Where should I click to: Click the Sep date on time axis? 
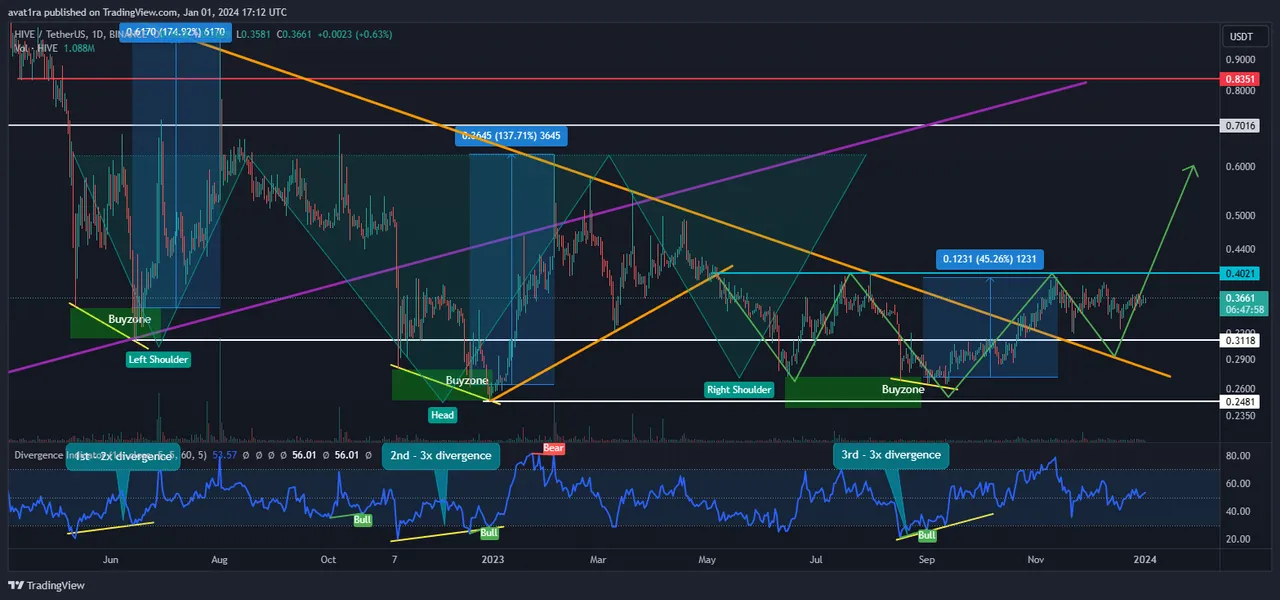[x=929, y=560]
